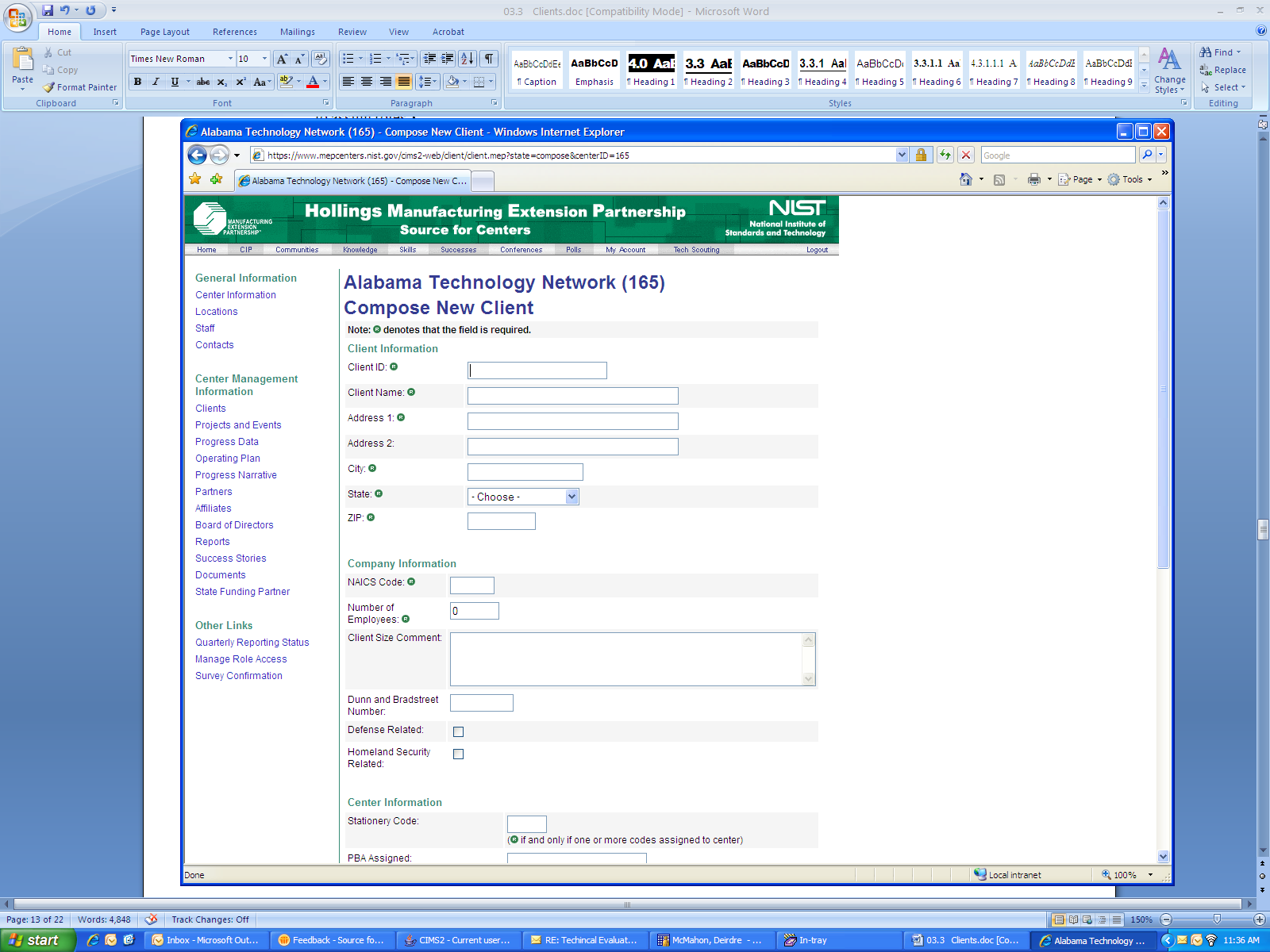Switch to Full Screen Reading view

tap(1073, 919)
